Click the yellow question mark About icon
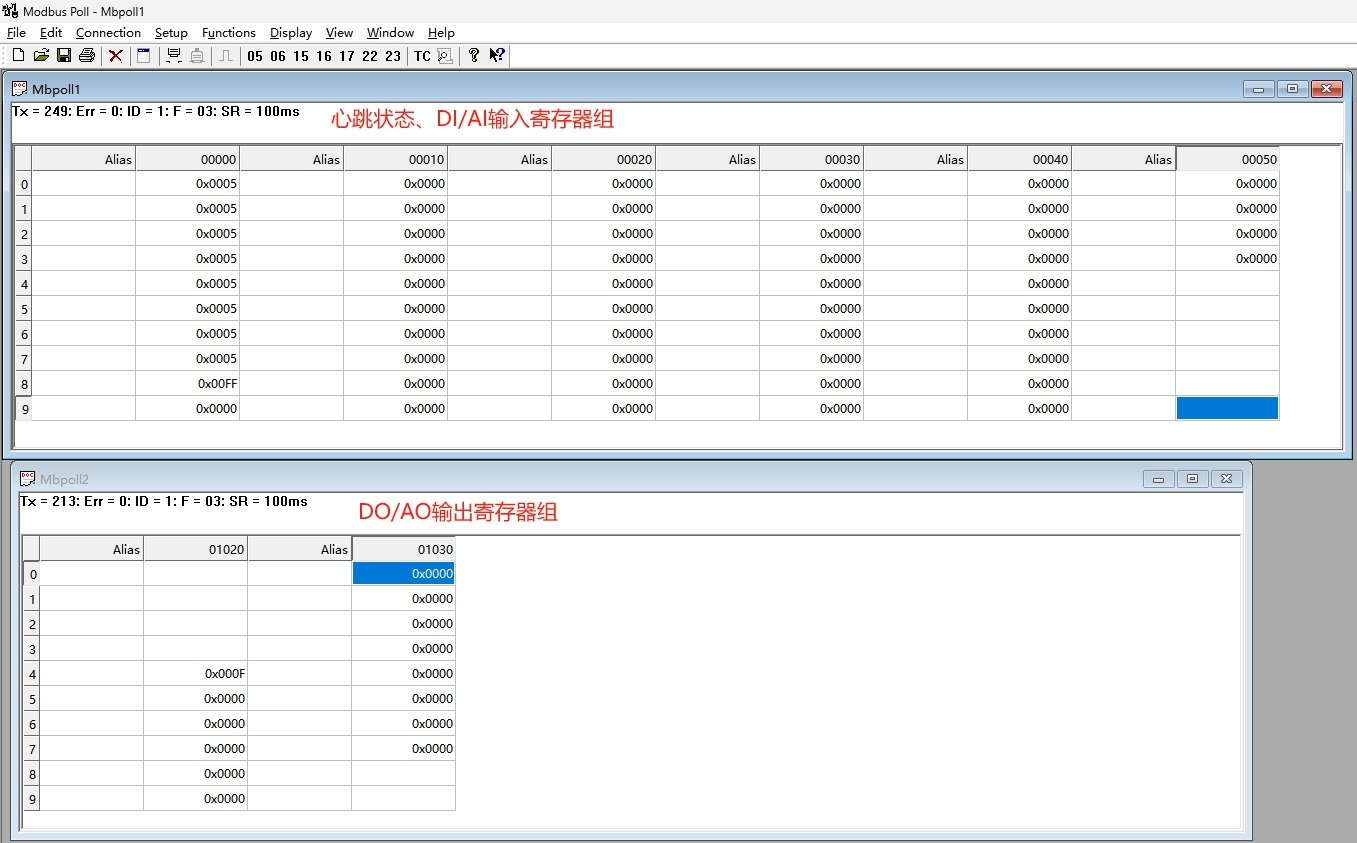This screenshot has width=1357, height=843. 474,56
